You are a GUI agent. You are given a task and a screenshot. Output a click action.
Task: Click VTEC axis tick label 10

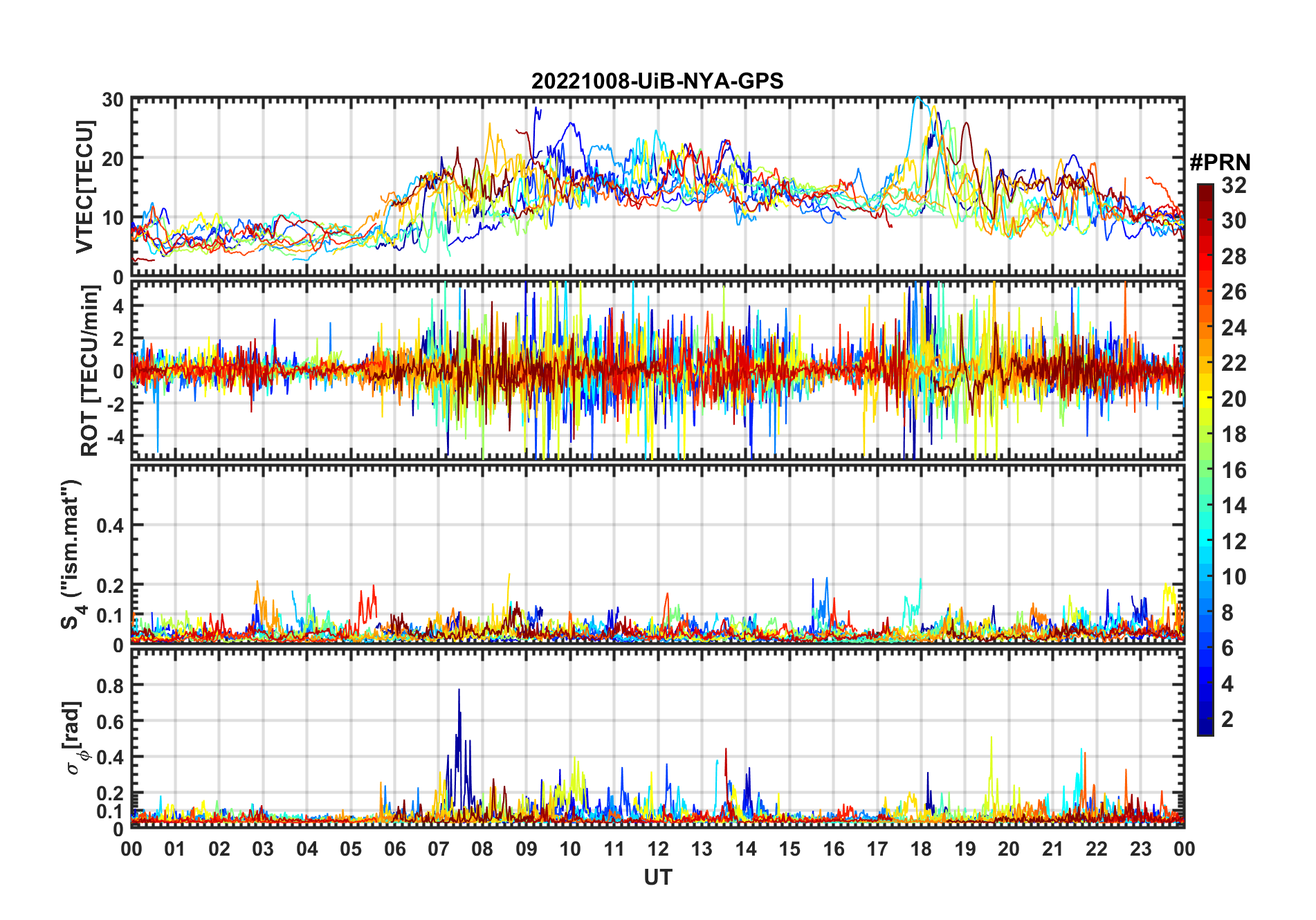[113, 218]
